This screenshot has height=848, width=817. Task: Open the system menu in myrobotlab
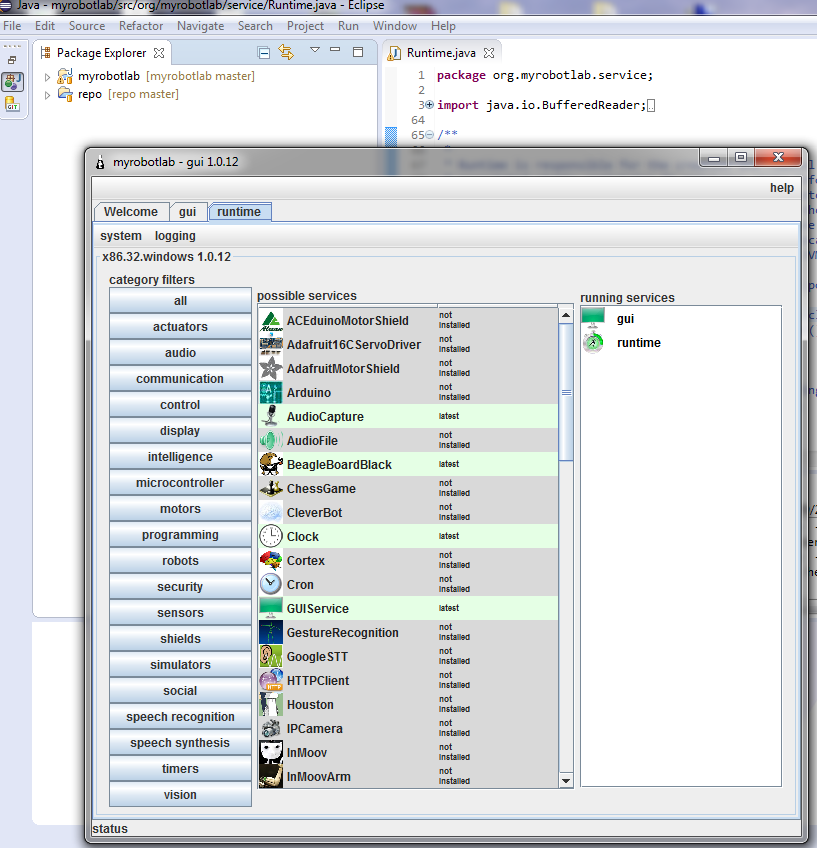pos(121,236)
